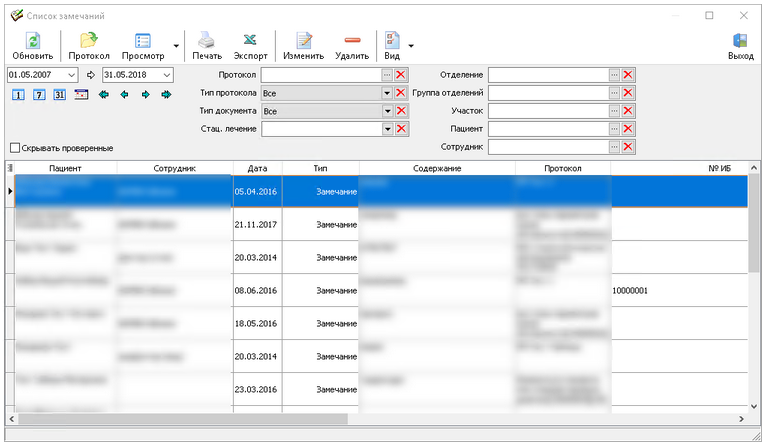Screen dimensions: 765x446
Task: Open the Пациент selection with the ellipsis button
Action: [x=614, y=129]
